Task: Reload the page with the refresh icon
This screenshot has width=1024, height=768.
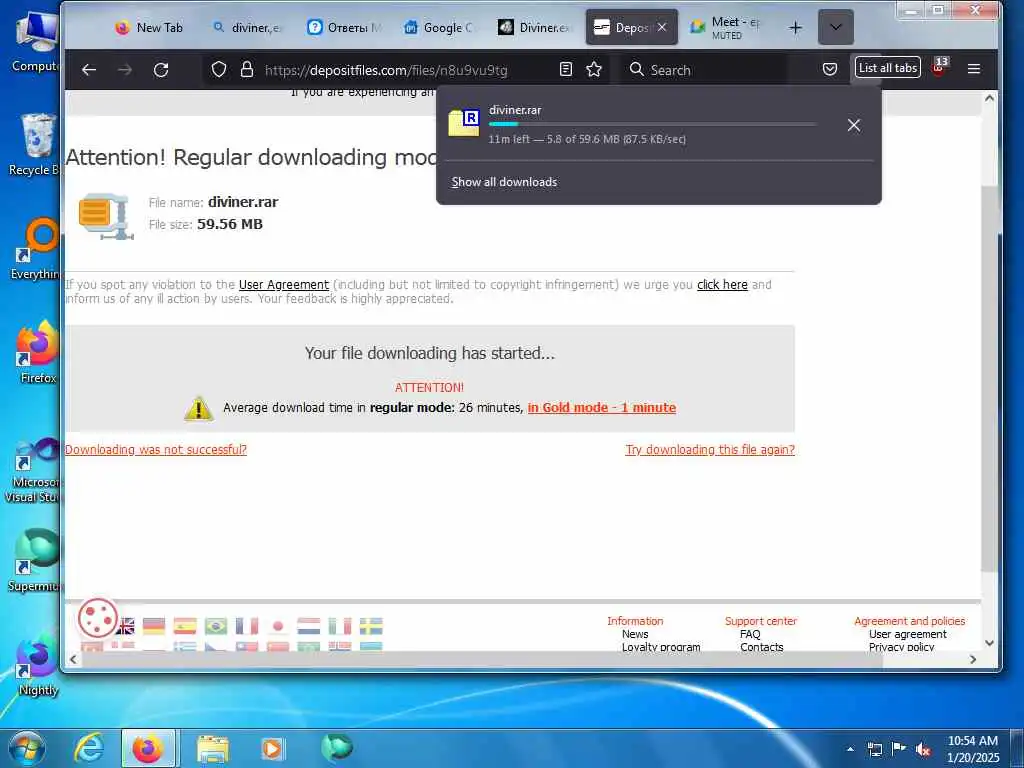Action: pyautogui.click(x=161, y=70)
